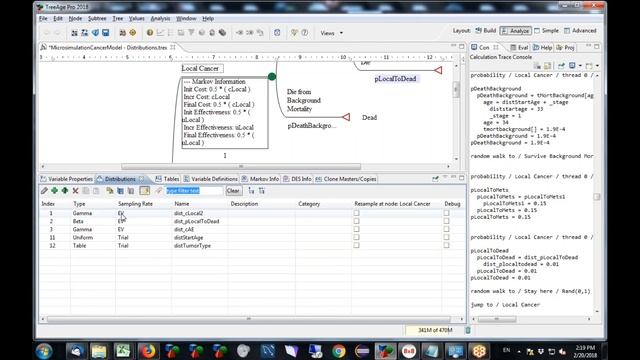The width and height of the screenshot is (640, 360).
Task: Open Excel from the taskbar
Action: tap(122, 351)
